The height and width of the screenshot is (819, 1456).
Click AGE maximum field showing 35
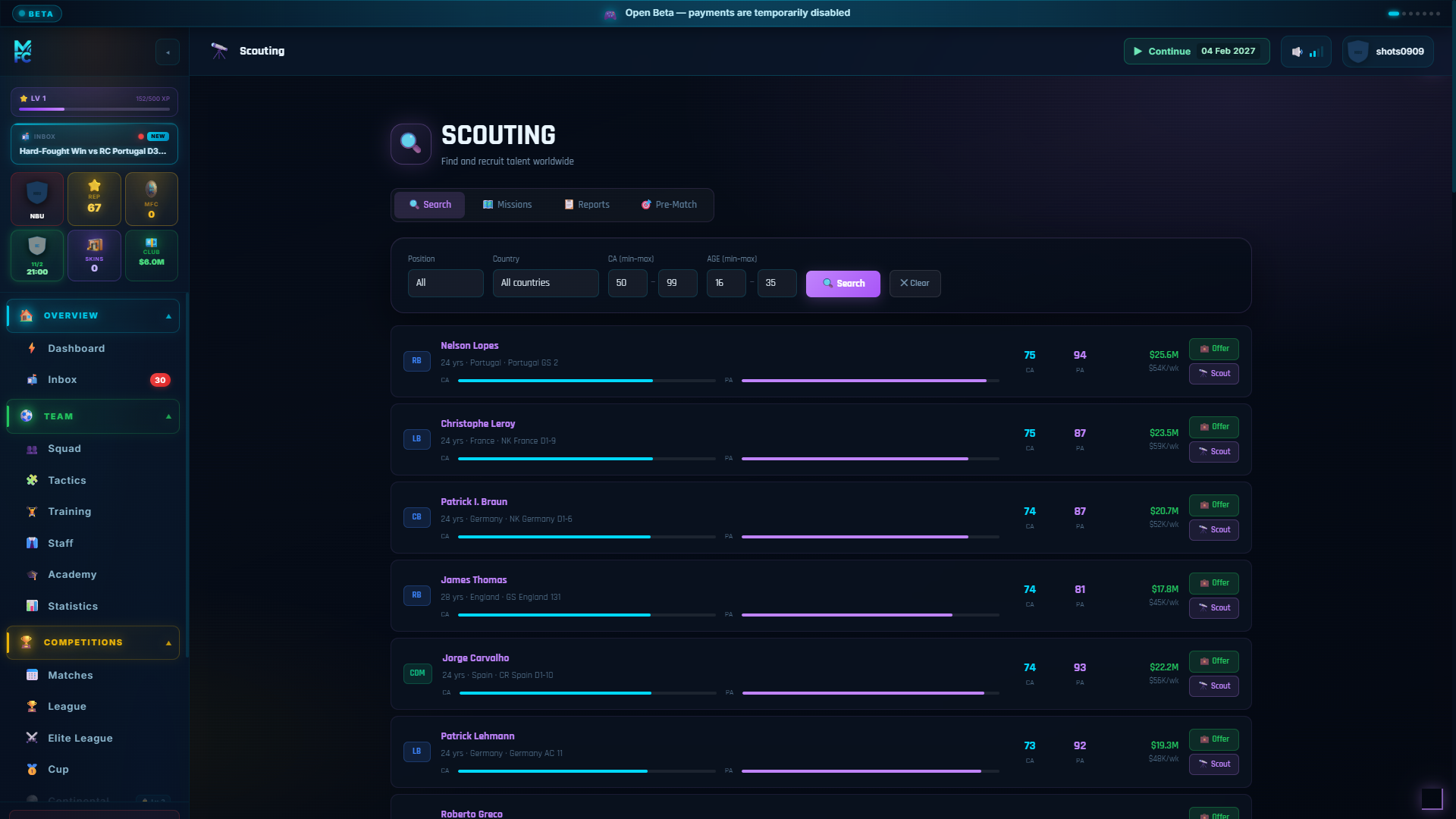tap(777, 283)
